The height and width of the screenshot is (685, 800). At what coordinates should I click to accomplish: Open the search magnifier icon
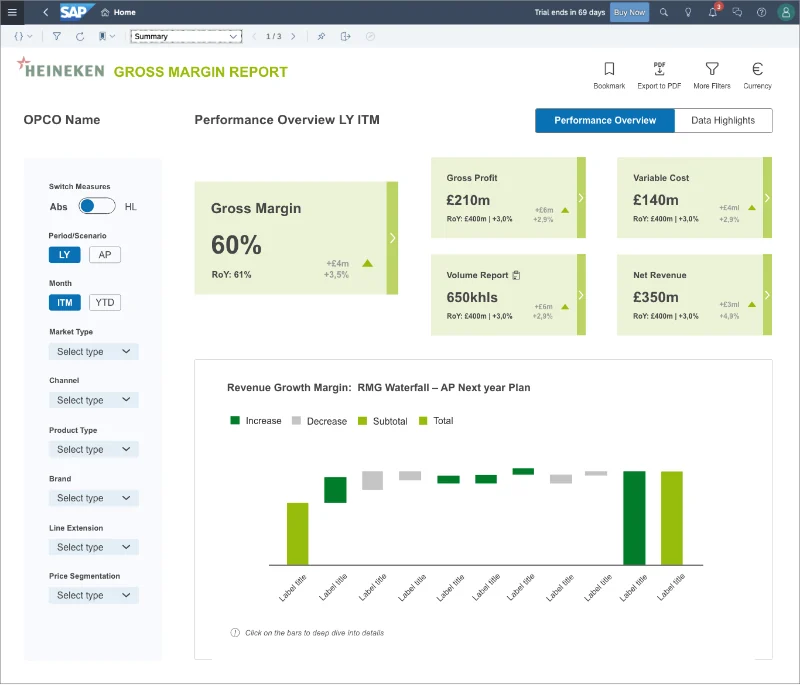pyautogui.click(x=664, y=12)
